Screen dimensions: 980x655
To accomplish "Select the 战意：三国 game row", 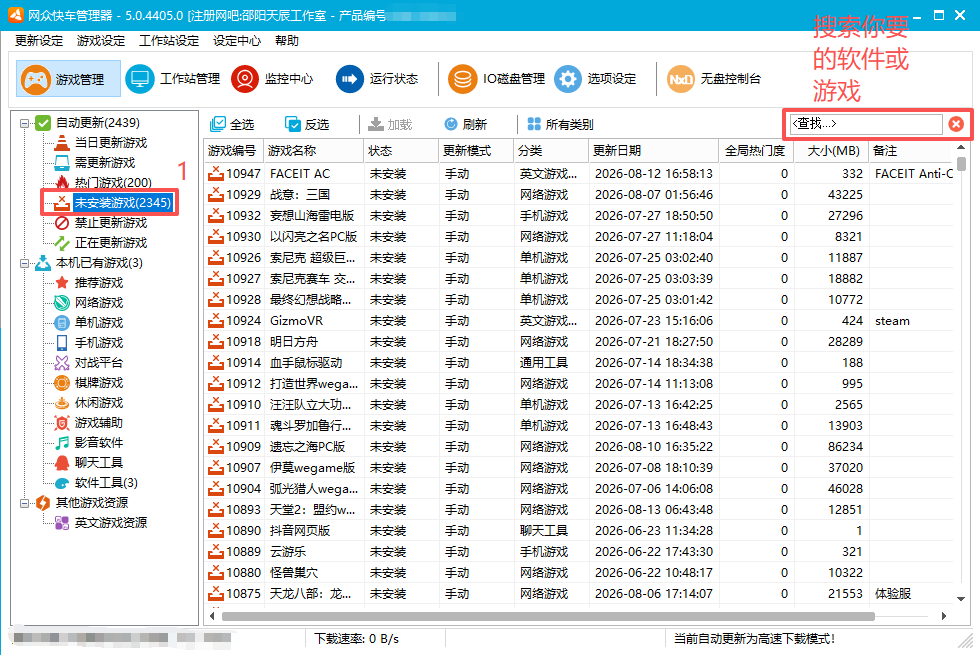I will tap(579, 194).
